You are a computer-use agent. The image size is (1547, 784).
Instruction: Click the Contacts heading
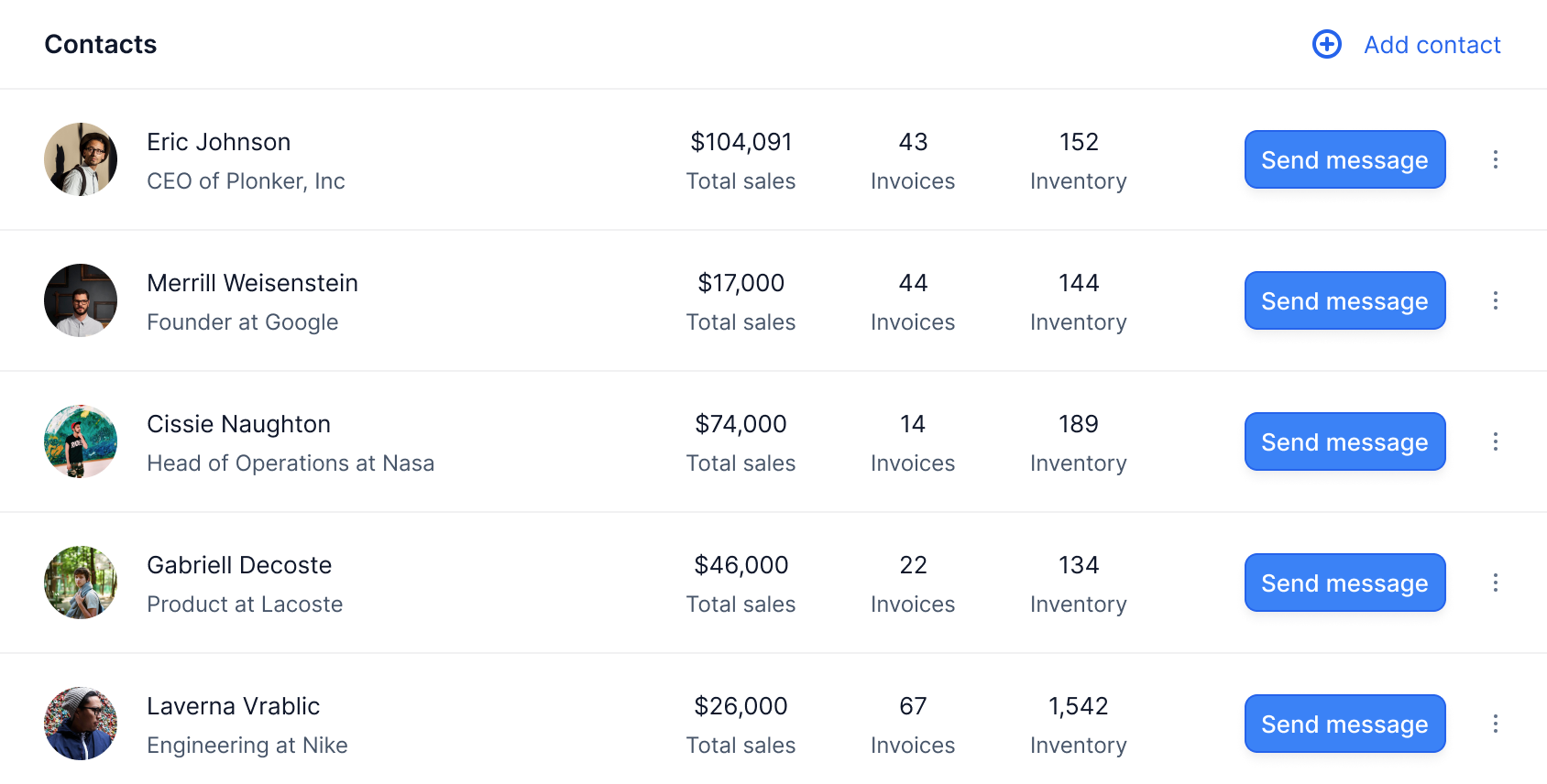(101, 44)
